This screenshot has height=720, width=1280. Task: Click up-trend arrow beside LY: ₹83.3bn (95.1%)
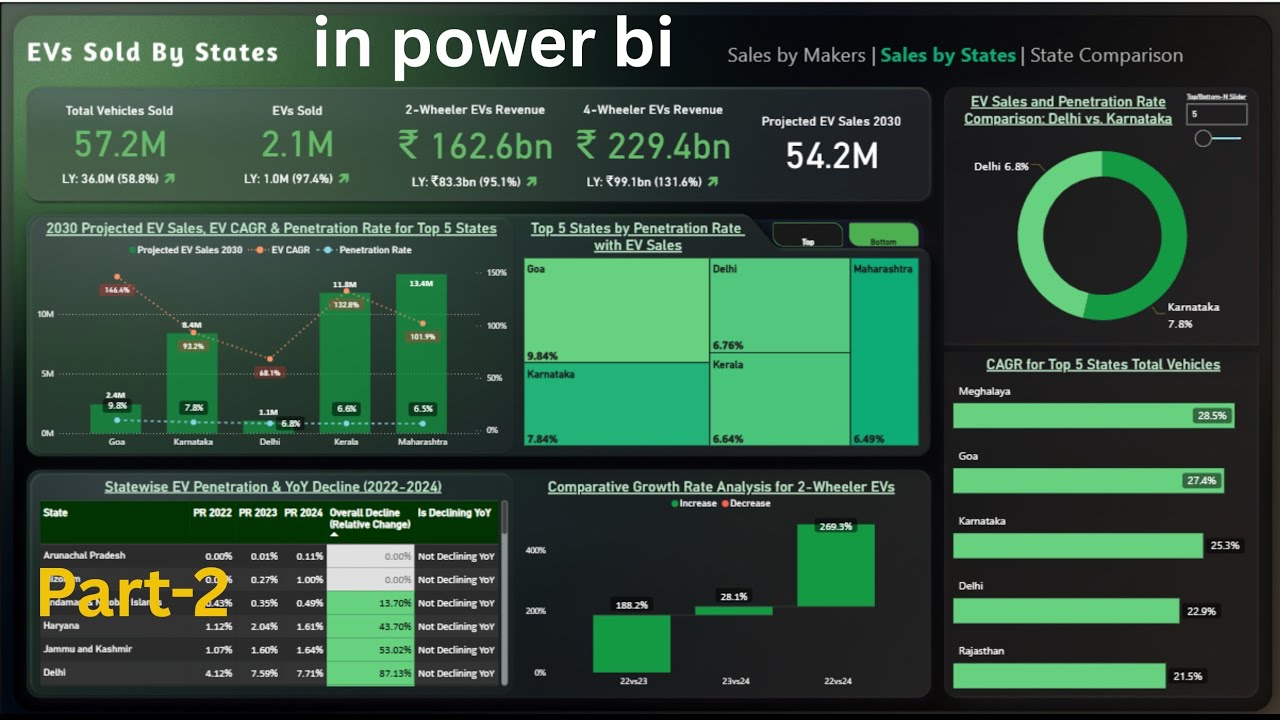tap(531, 182)
